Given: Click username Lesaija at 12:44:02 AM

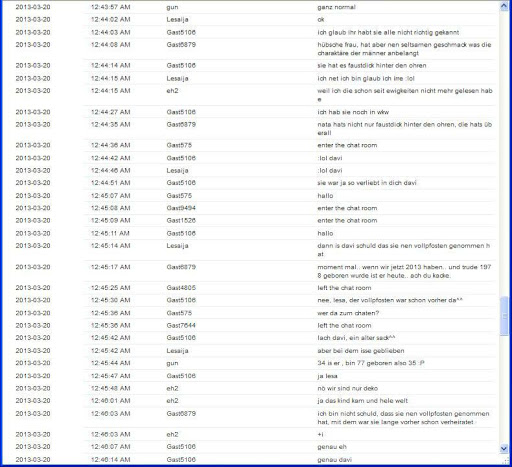Looking at the screenshot, I should pyautogui.click(x=177, y=20).
